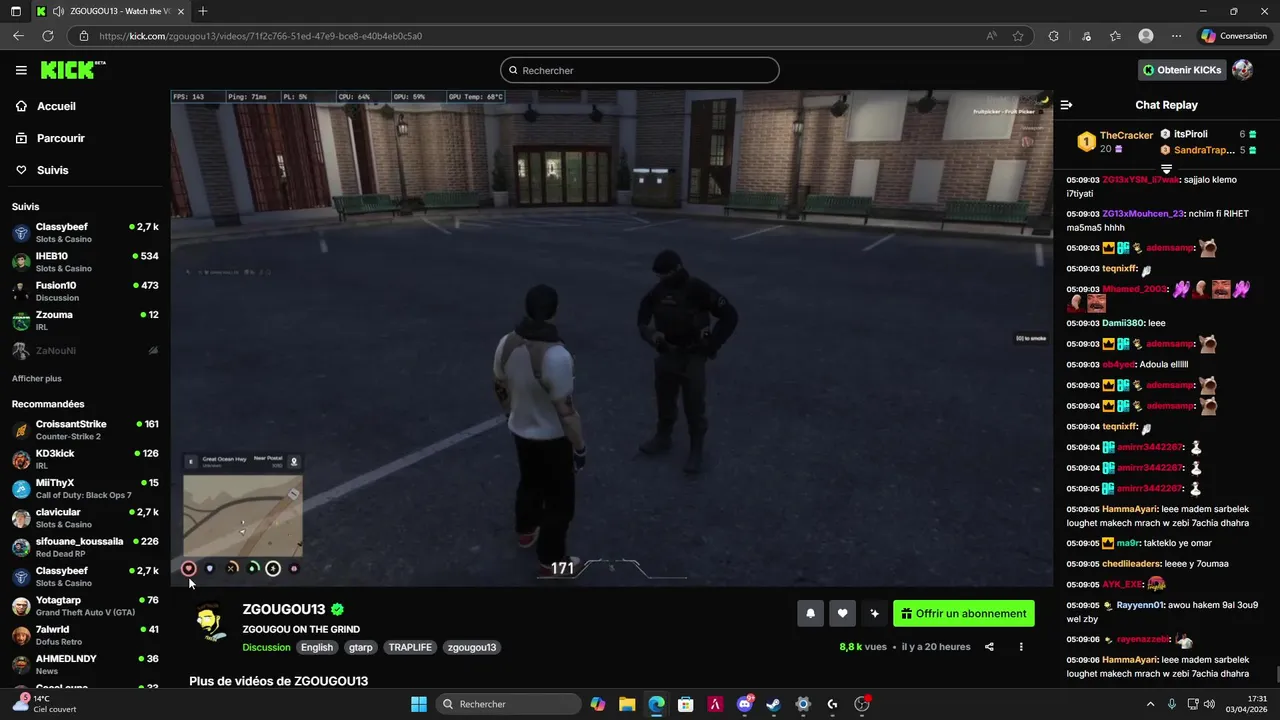Collapse the Chat Replay panel
Viewport: 1280px width, 720px height.
point(1066,105)
